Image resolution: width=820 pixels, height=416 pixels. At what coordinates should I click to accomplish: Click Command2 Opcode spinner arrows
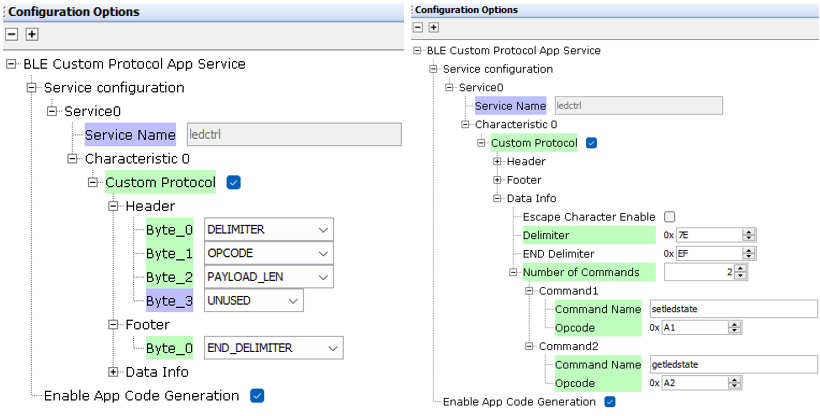coord(736,383)
